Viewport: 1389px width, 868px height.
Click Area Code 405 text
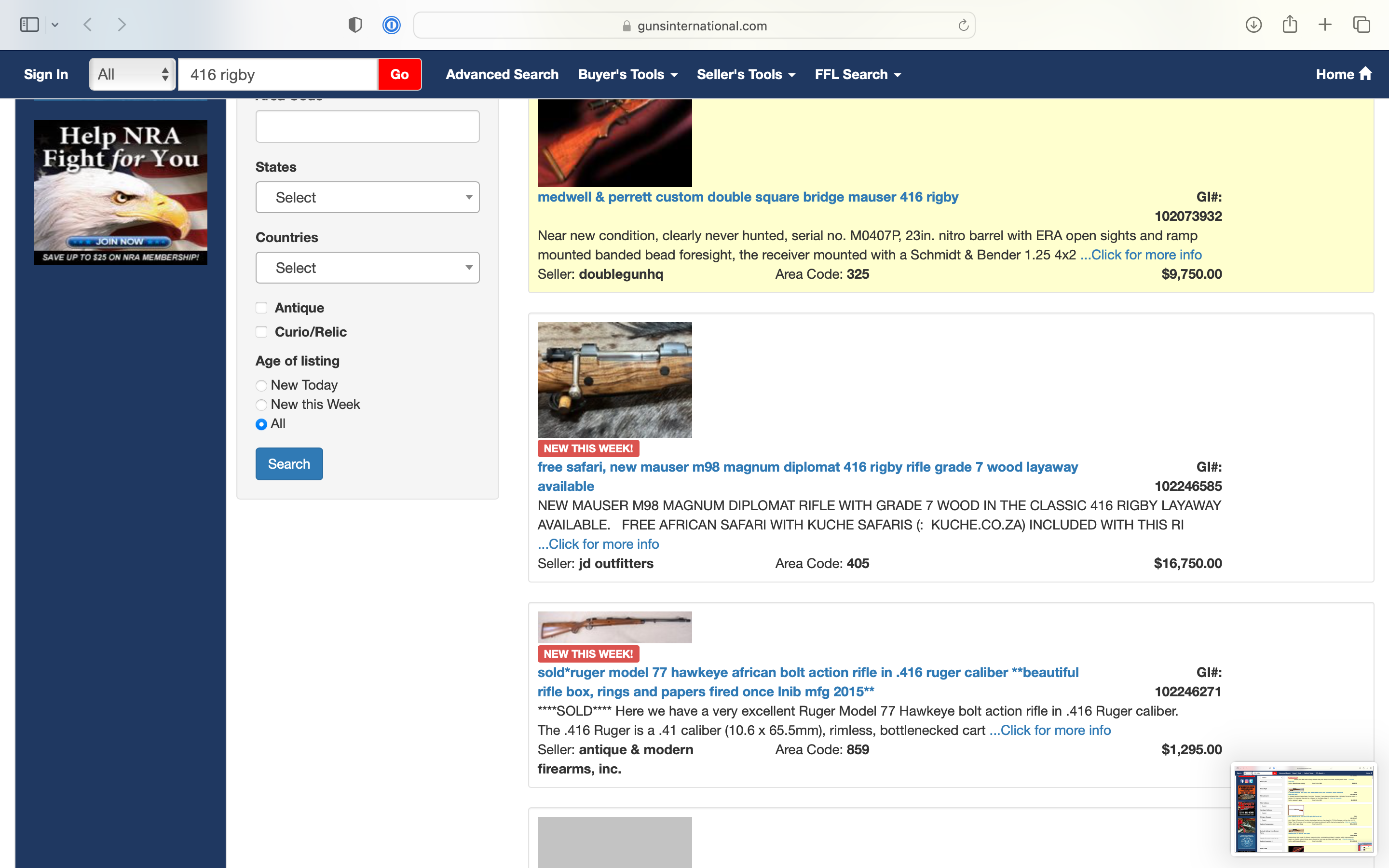tap(822, 564)
